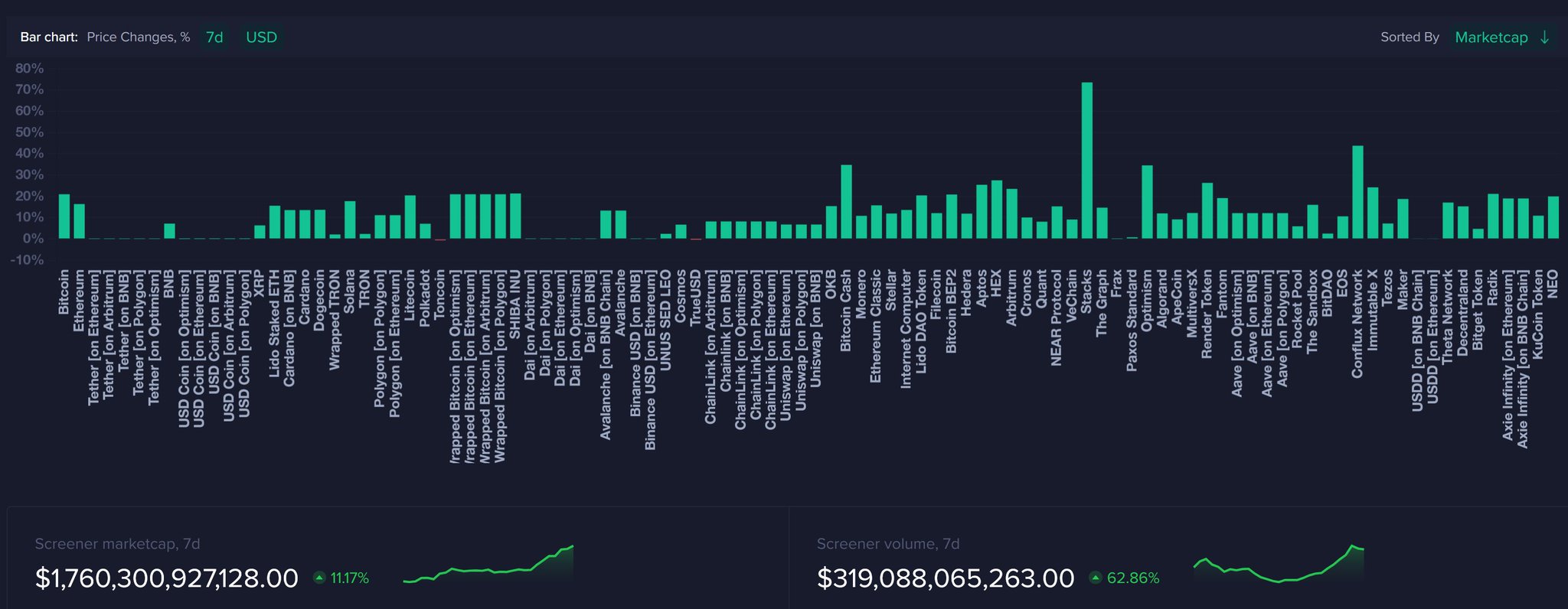This screenshot has width=1568, height=609.
Task: Select the Bitcoin bar in the chart
Action: coord(64,217)
